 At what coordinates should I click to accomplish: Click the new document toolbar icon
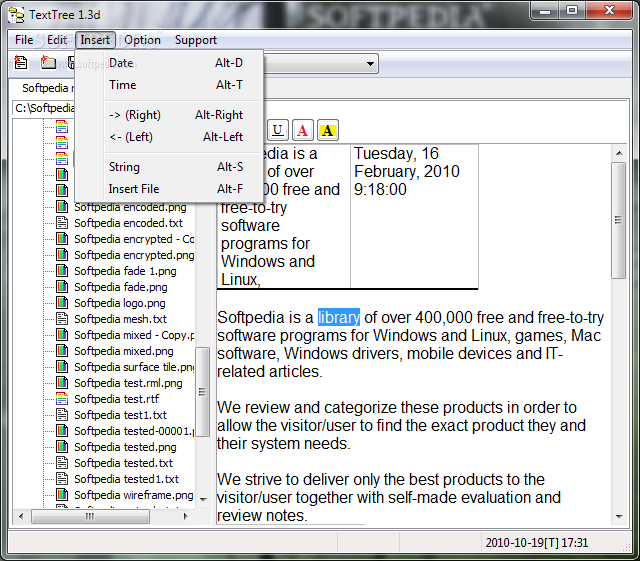20,62
